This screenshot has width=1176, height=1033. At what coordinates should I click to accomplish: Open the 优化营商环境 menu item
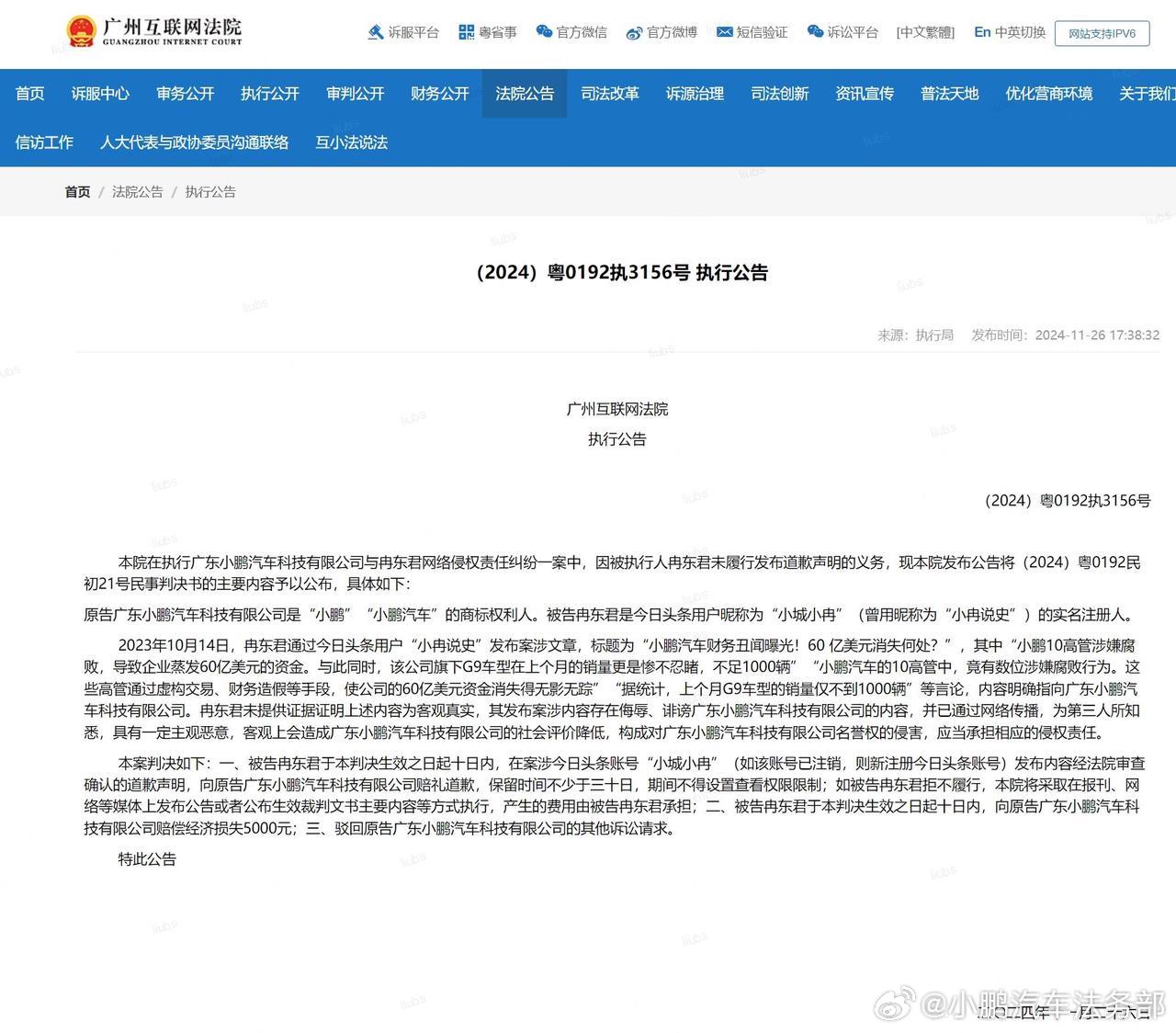pyautogui.click(x=1049, y=93)
